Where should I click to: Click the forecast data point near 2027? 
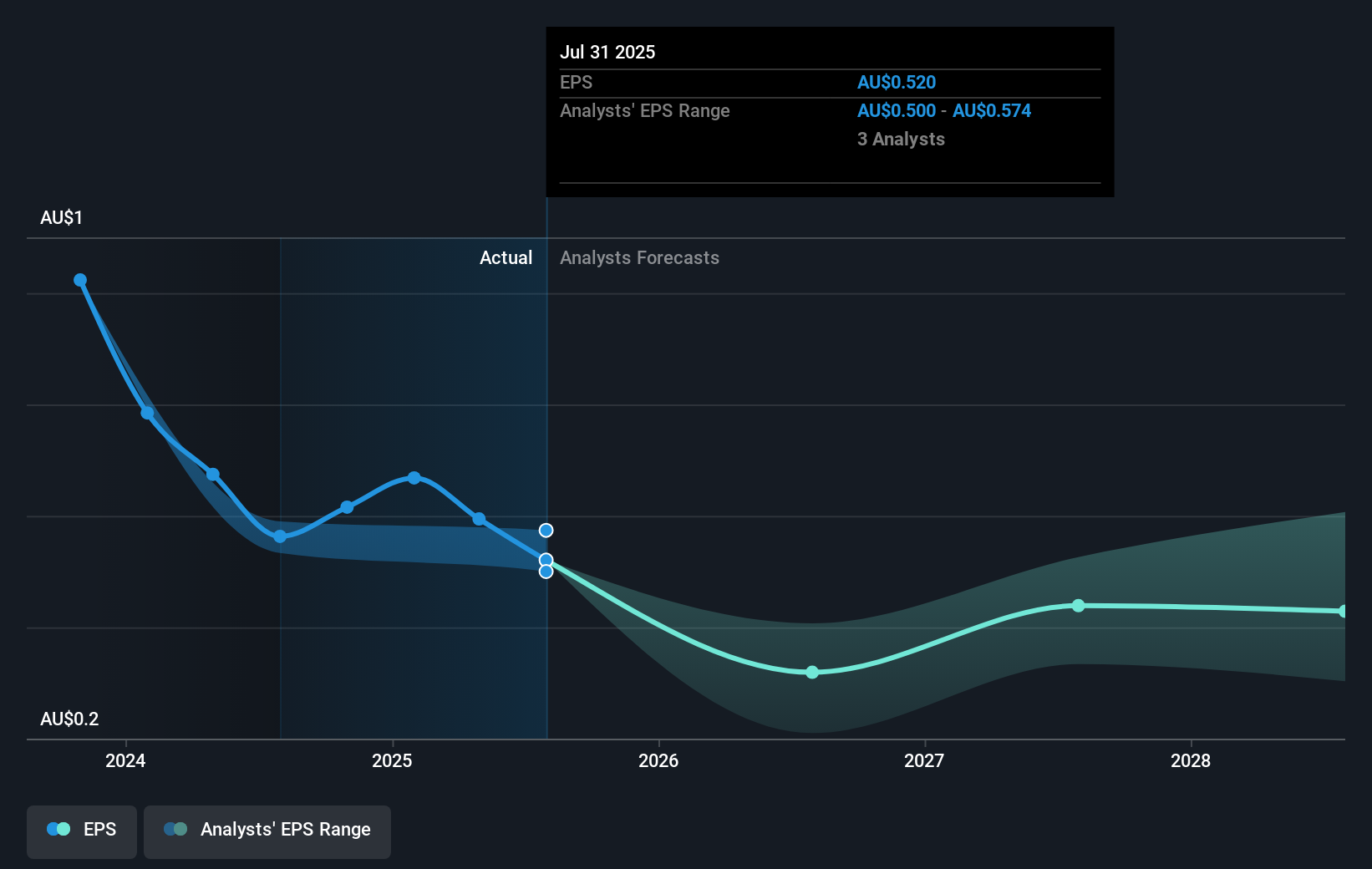1078,606
